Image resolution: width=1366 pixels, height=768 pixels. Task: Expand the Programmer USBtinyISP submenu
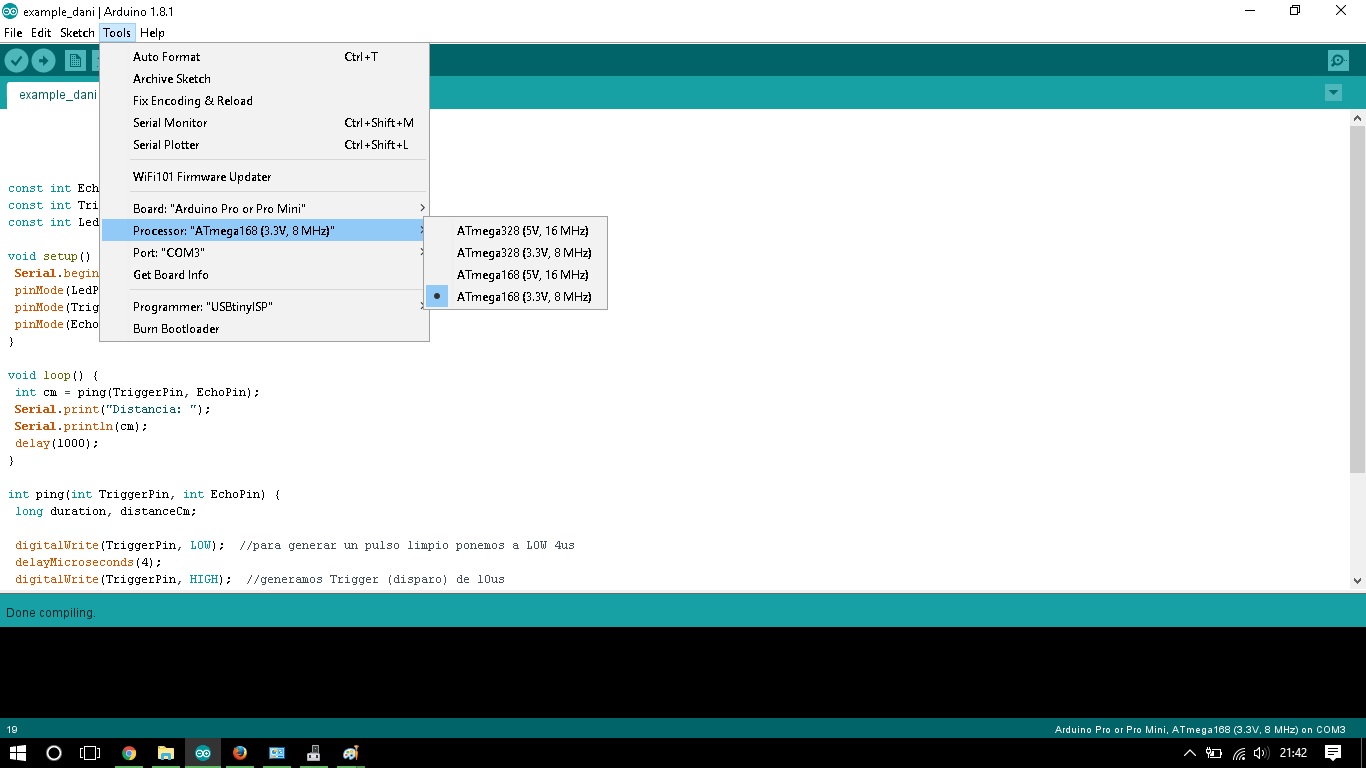click(265, 307)
